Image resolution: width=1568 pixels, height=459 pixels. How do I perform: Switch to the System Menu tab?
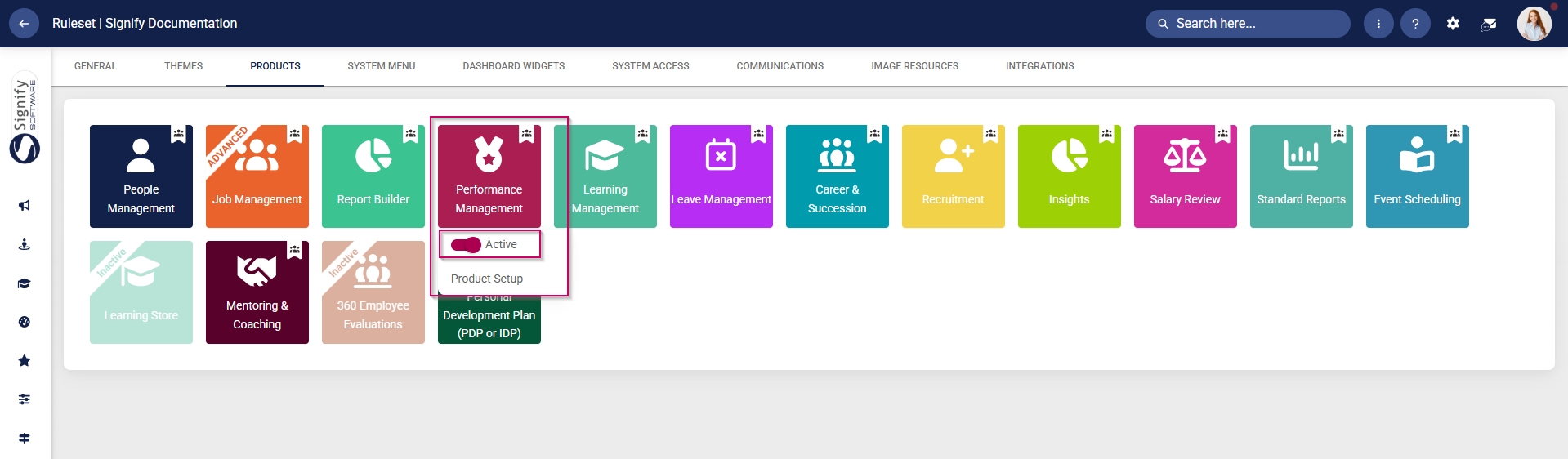pyautogui.click(x=382, y=66)
